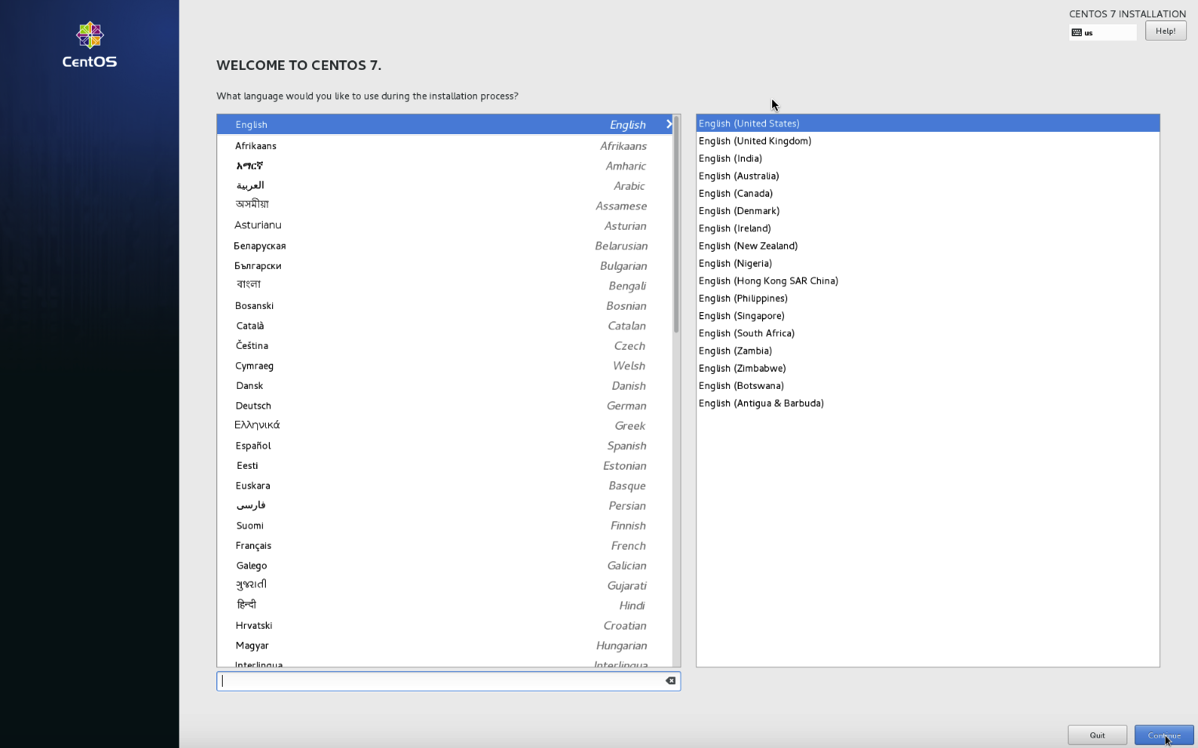Select English (Philippines) locale
This screenshot has width=1198, height=748.
click(928, 298)
